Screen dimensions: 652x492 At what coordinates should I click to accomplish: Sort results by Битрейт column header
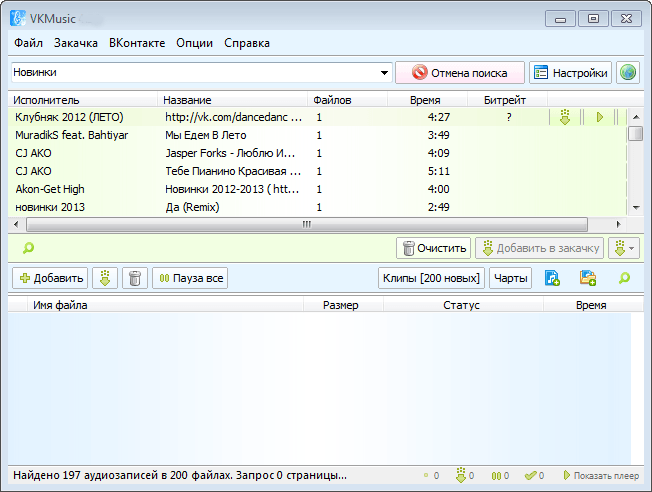click(507, 100)
